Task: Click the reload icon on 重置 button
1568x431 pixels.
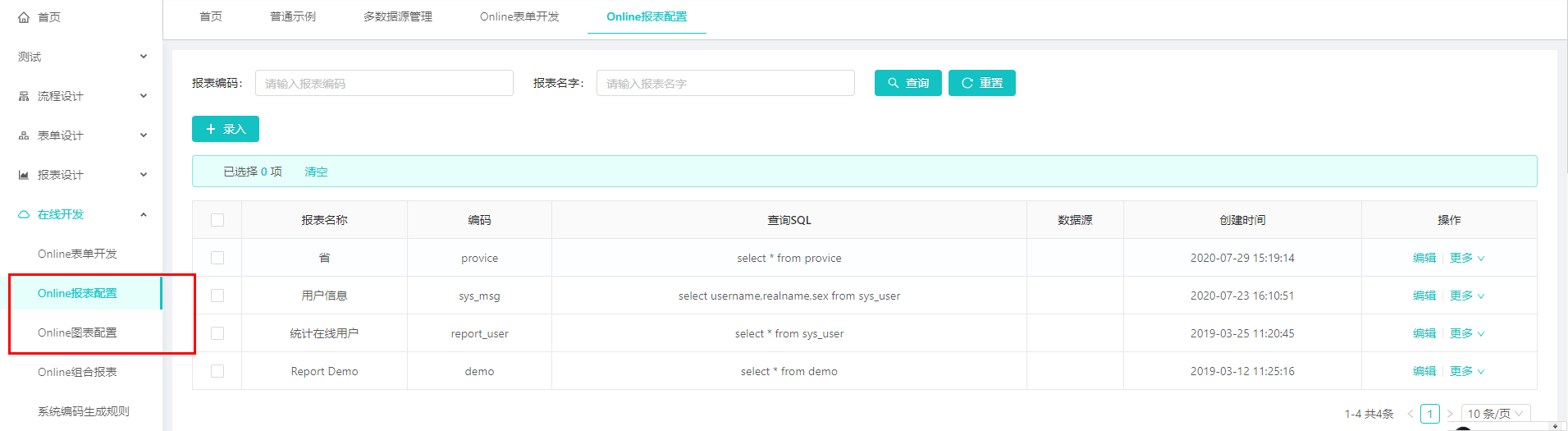Action: click(967, 83)
